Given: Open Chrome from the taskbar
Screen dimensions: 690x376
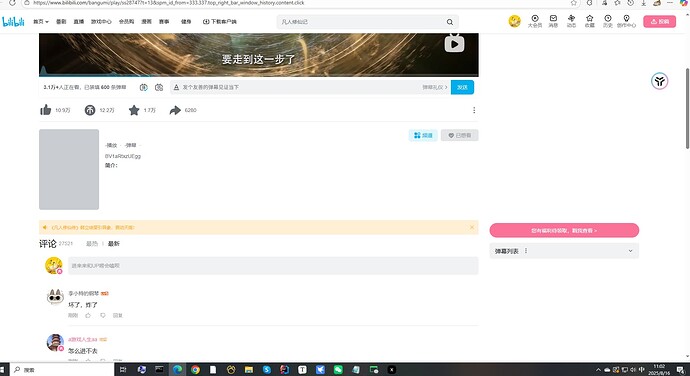Looking at the screenshot, I should (x=195, y=369).
